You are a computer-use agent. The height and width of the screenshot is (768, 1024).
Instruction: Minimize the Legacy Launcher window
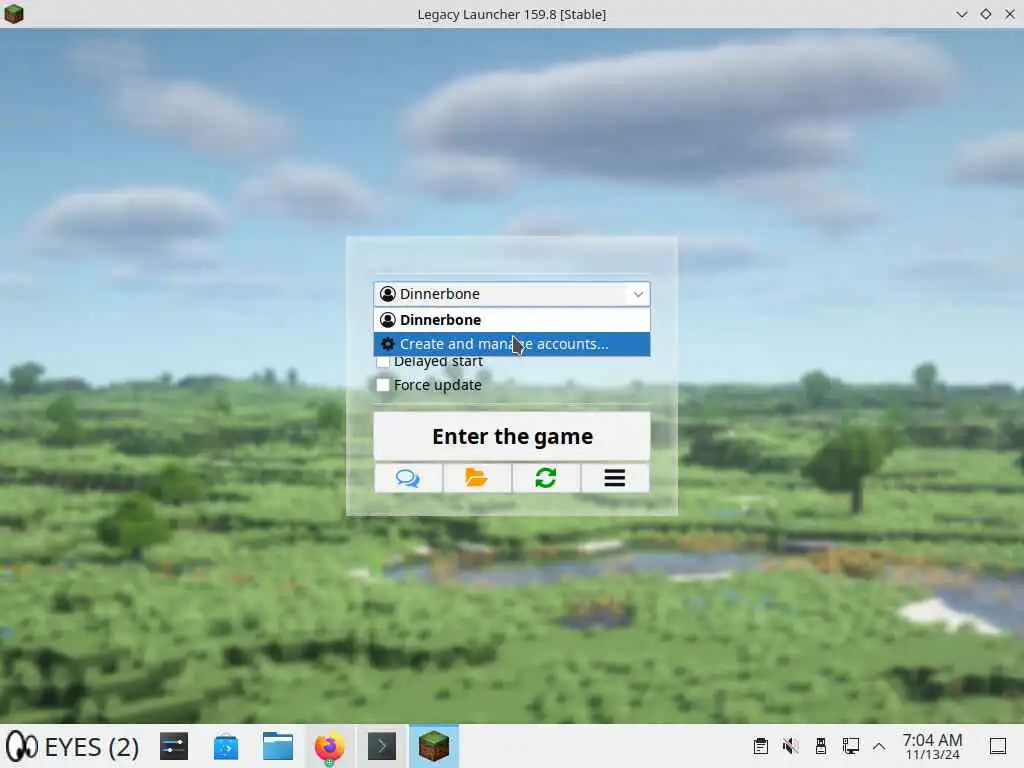[961, 14]
